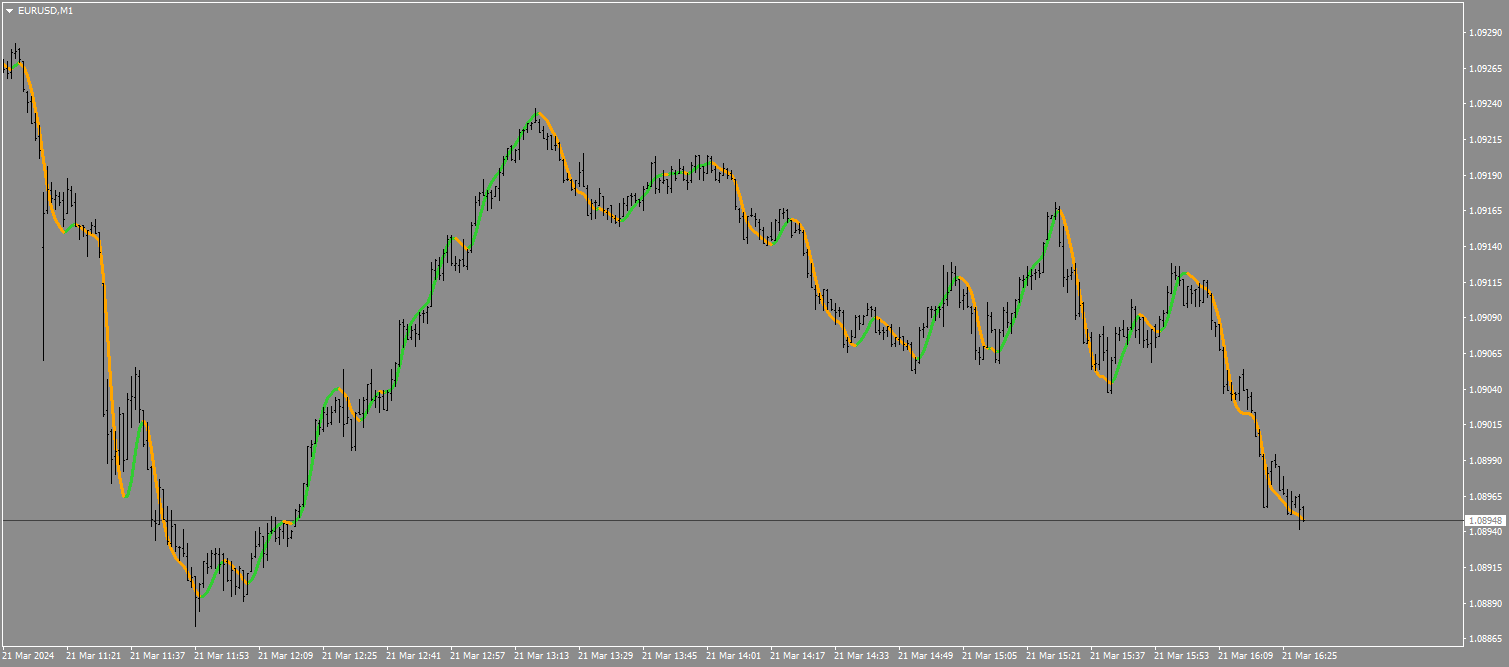Open the chart menu triangle beside EURUSD,M1
The height and width of the screenshot is (667, 1509).
(9, 10)
